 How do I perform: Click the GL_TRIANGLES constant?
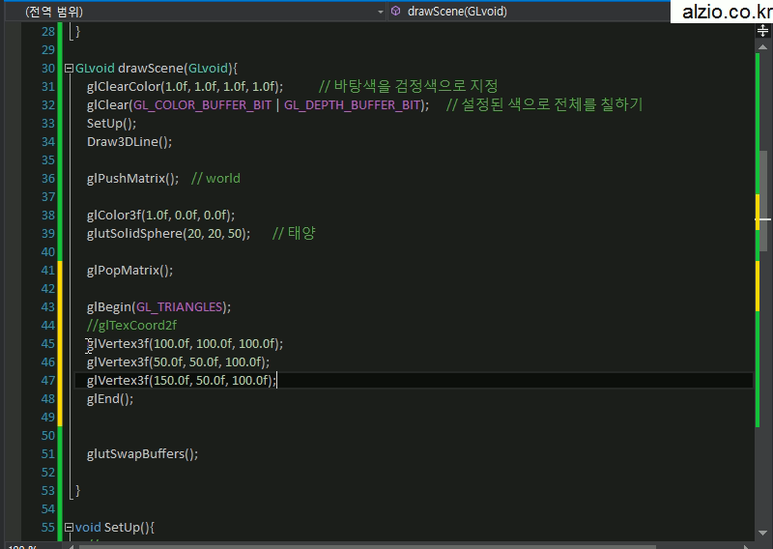point(179,307)
